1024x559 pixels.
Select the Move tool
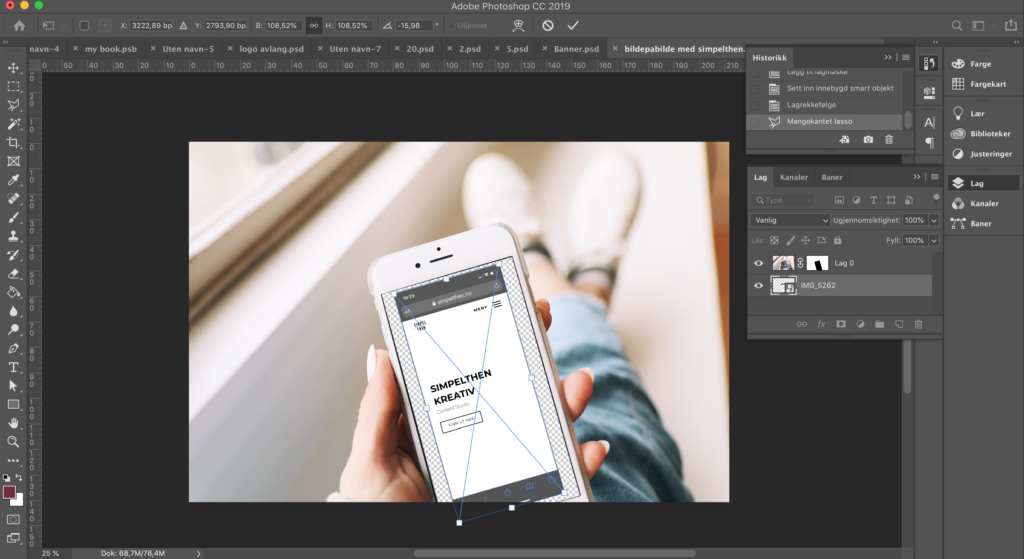[14, 68]
